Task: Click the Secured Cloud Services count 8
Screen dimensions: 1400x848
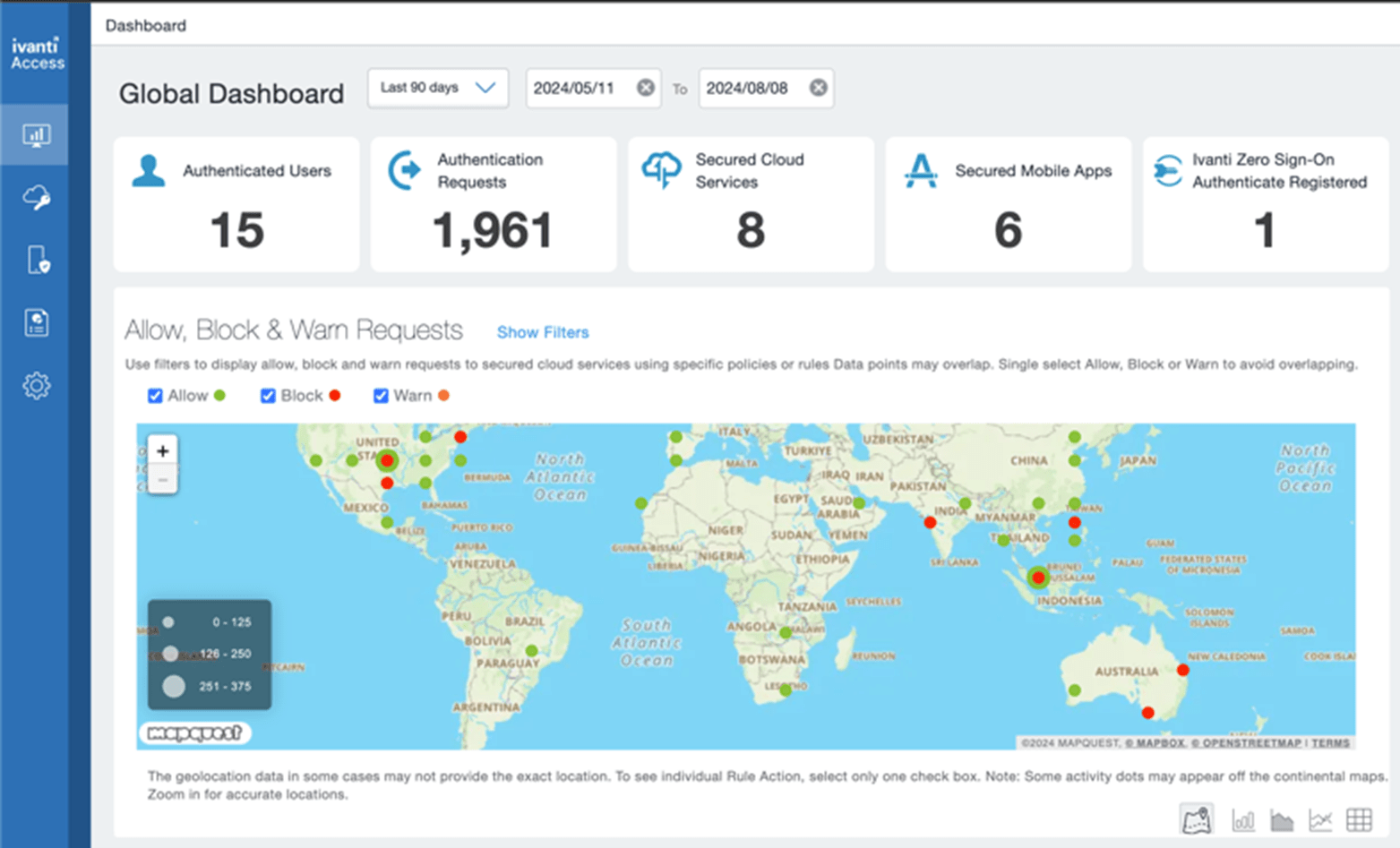Action: point(751,230)
